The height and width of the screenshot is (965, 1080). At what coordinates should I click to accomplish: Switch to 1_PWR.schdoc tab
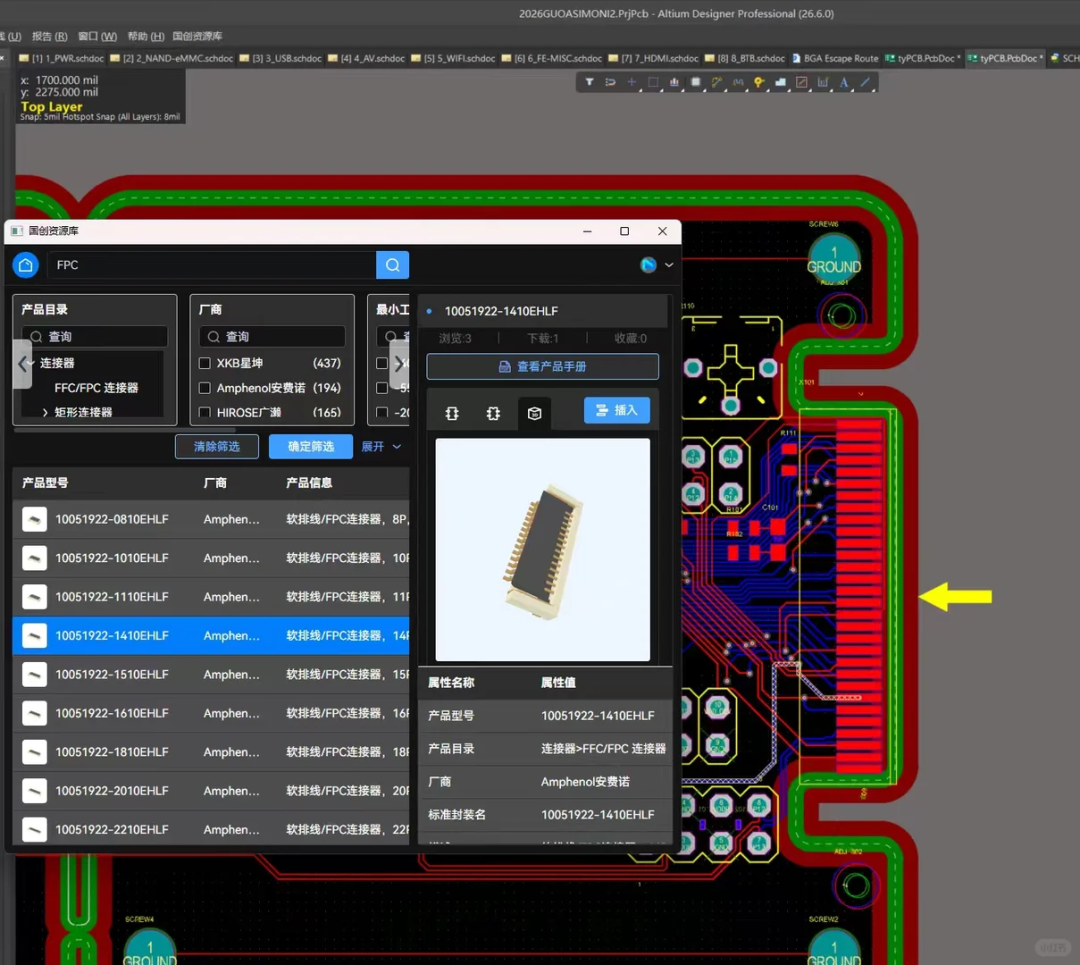pyautogui.click(x=61, y=59)
